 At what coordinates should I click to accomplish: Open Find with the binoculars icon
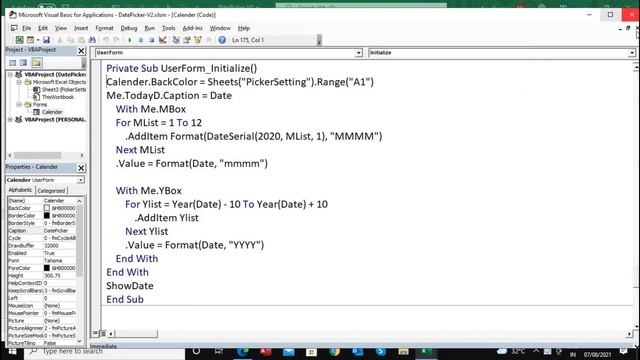pyautogui.click(x=92, y=40)
